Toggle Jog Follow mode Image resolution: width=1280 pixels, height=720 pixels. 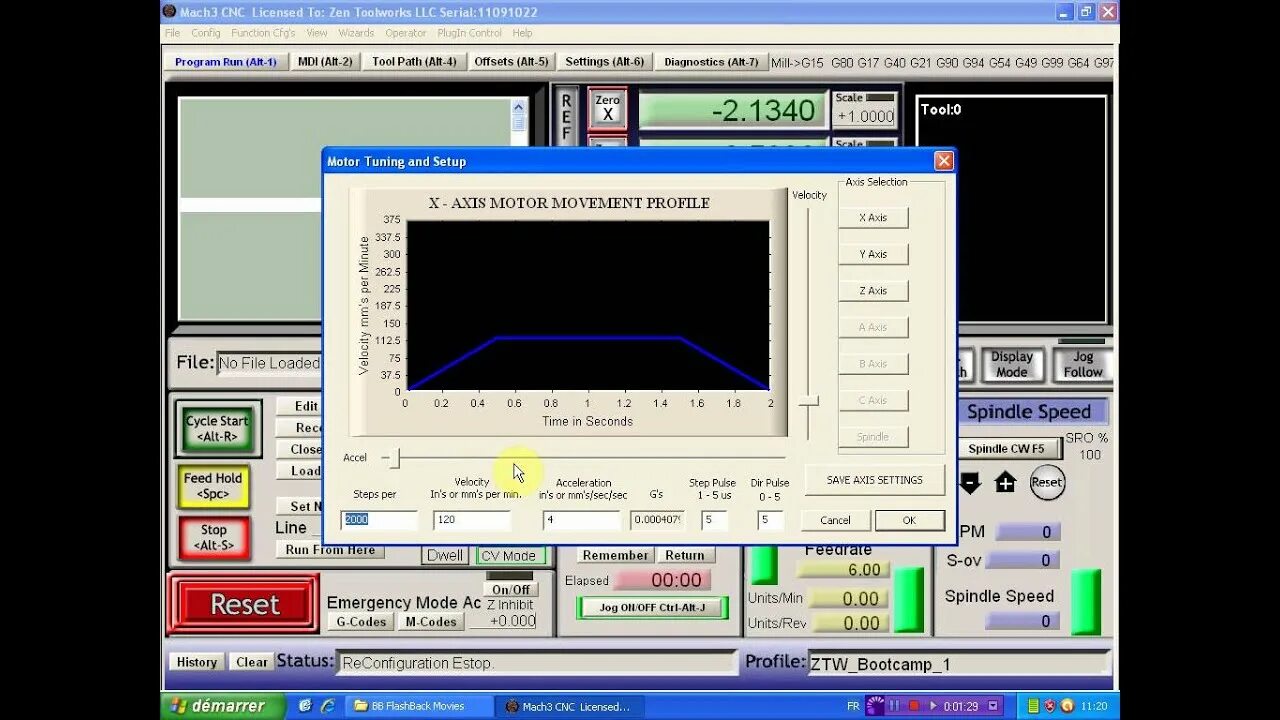tap(1083, 364)
